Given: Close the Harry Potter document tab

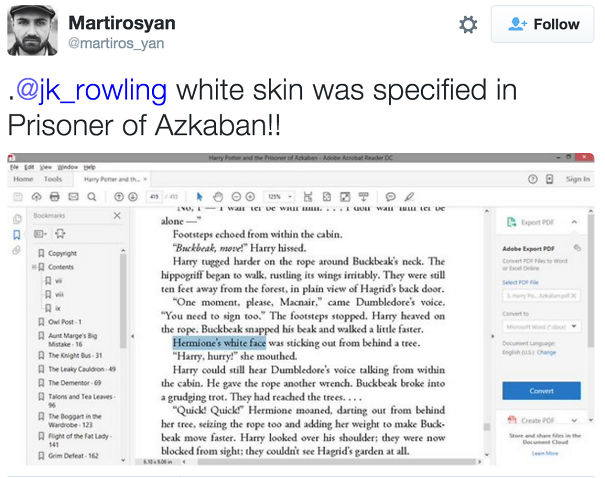Looking at the screenshot, I should tap(145, 179).
